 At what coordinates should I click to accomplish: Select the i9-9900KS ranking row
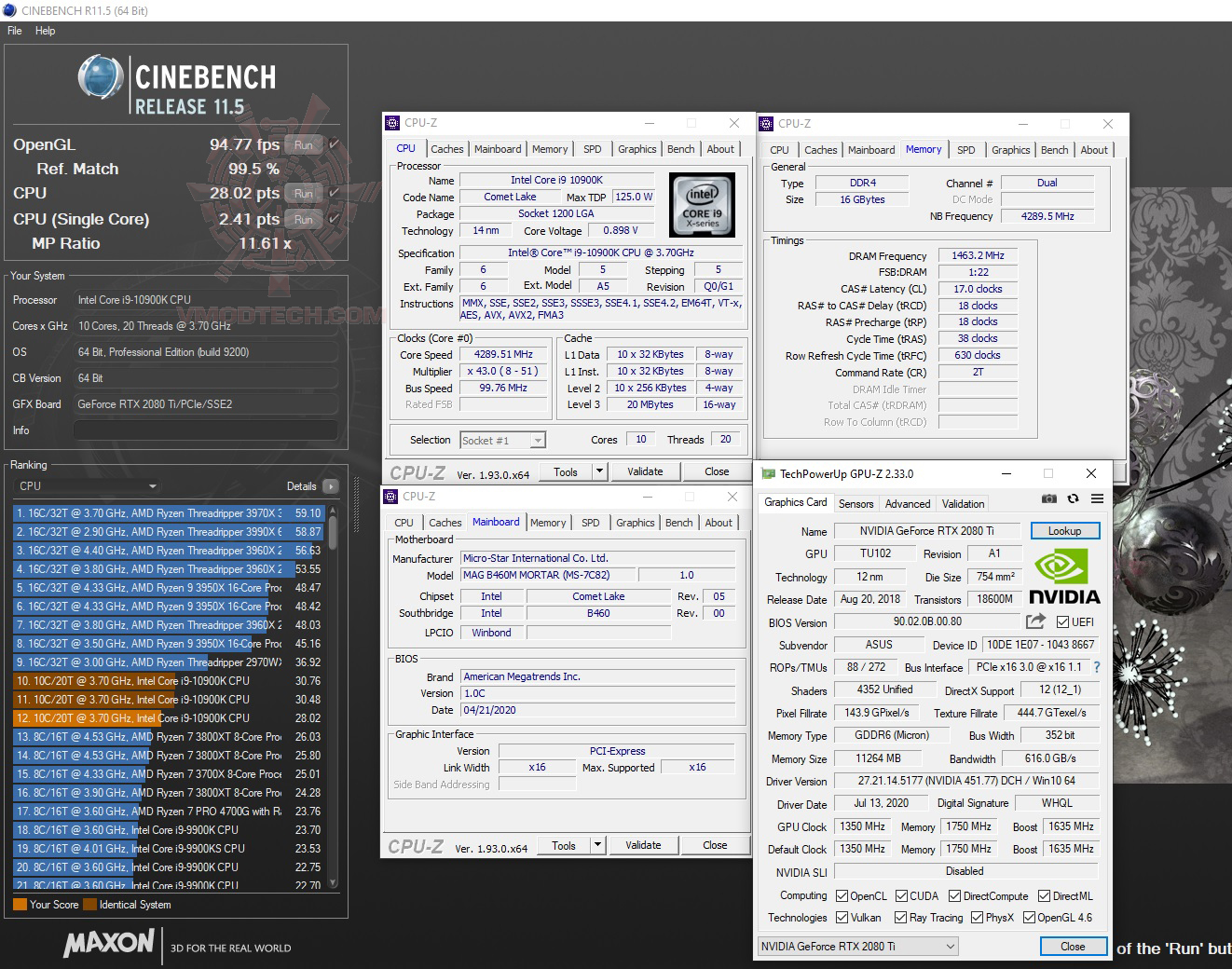pyautogui.click(x=169, y=849)
